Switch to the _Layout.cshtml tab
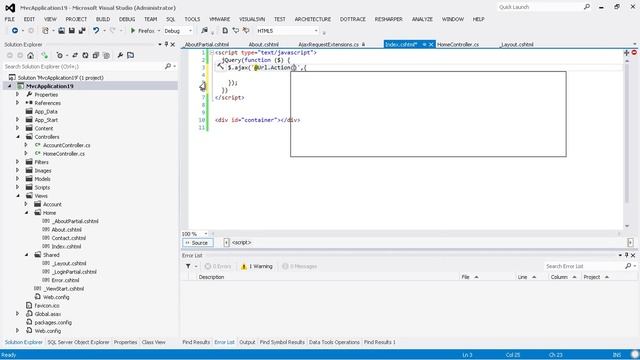 [517, 44]
